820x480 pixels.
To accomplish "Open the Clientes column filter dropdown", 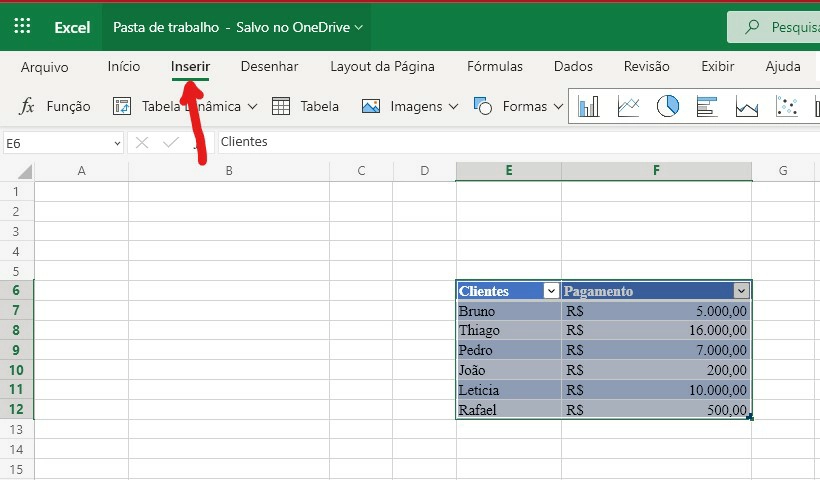I will 551,291.
